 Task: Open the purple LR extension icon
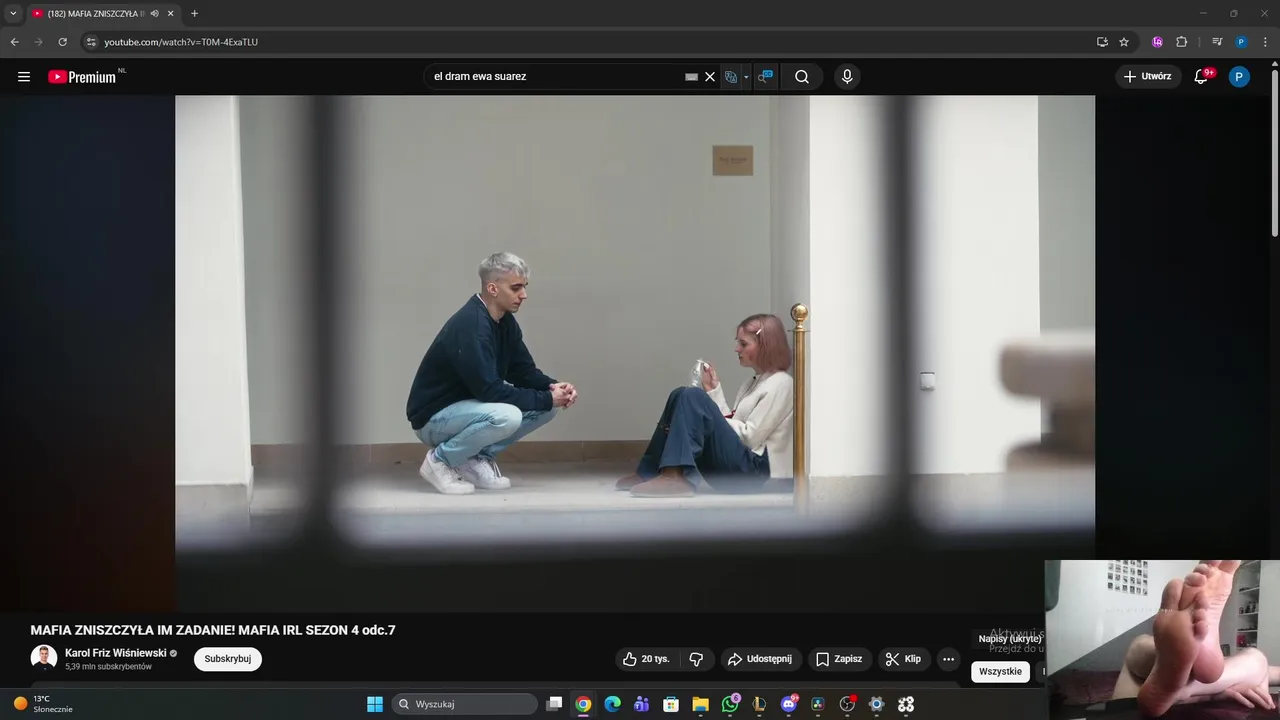(1158, 42)
